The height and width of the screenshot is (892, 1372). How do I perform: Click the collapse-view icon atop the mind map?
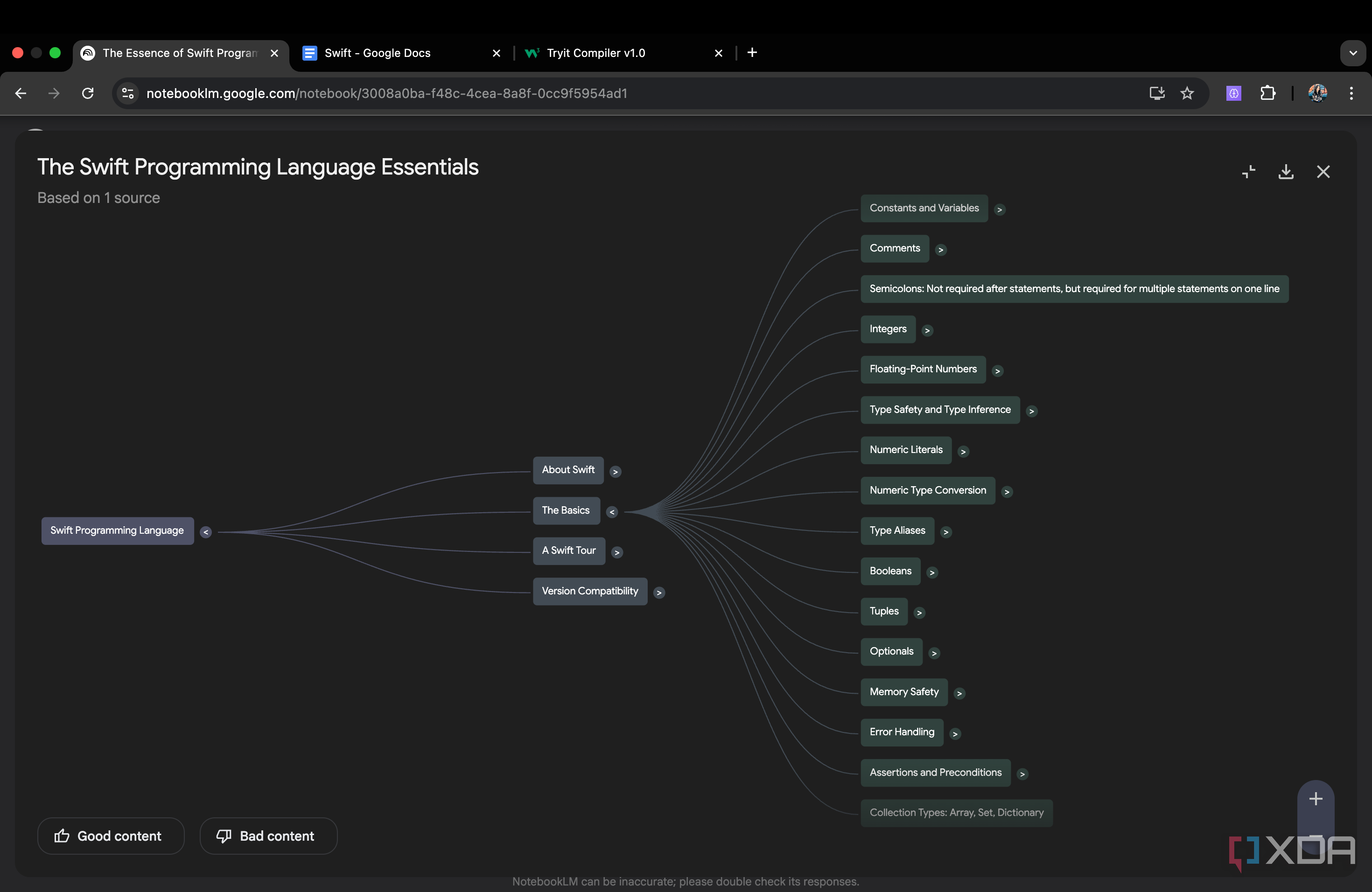pos(1249,171)
